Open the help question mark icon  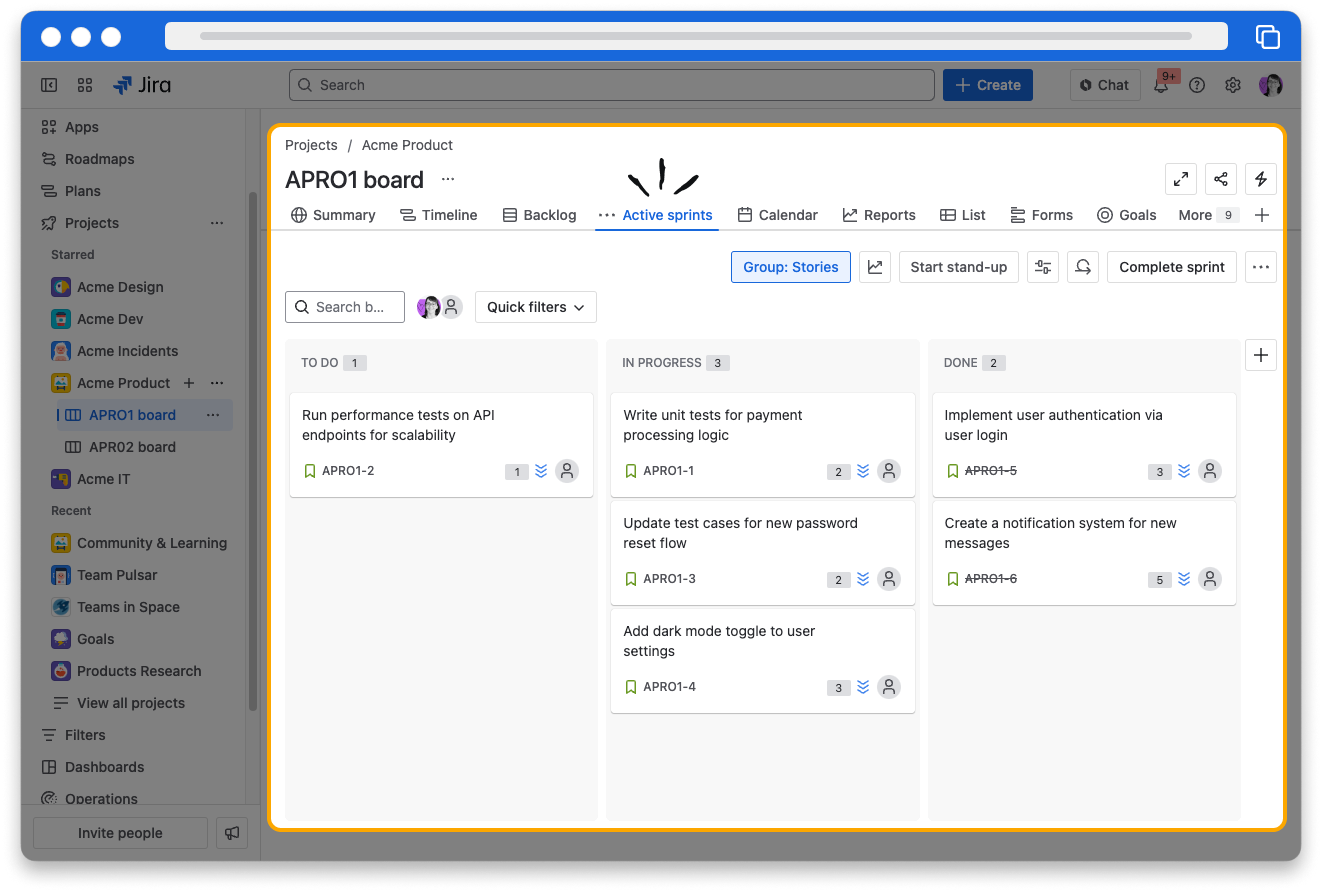click(x=1197, y=85)
